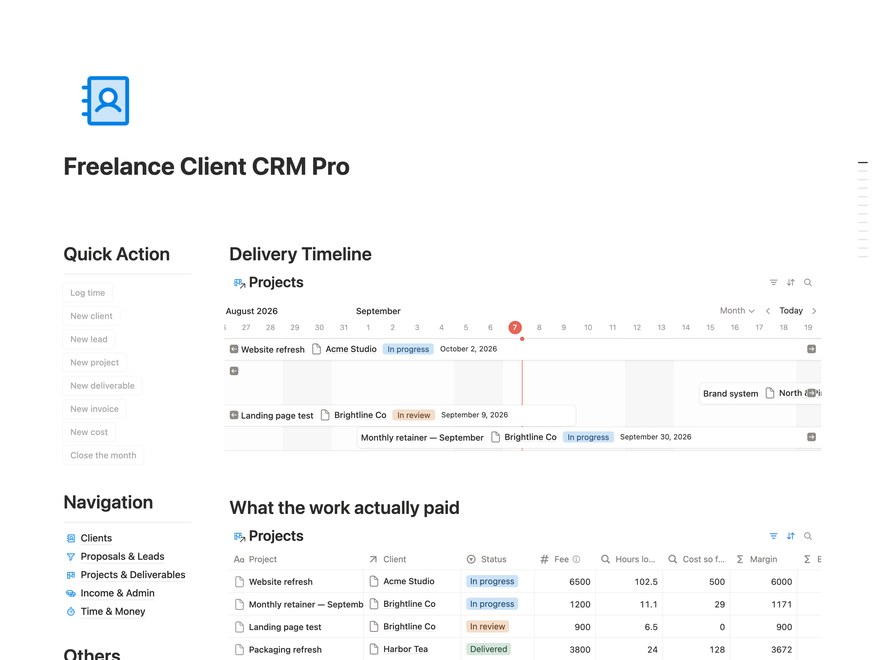
Task: Click the Proposals & Leads funnel icon
Action: tap(71, 557)
